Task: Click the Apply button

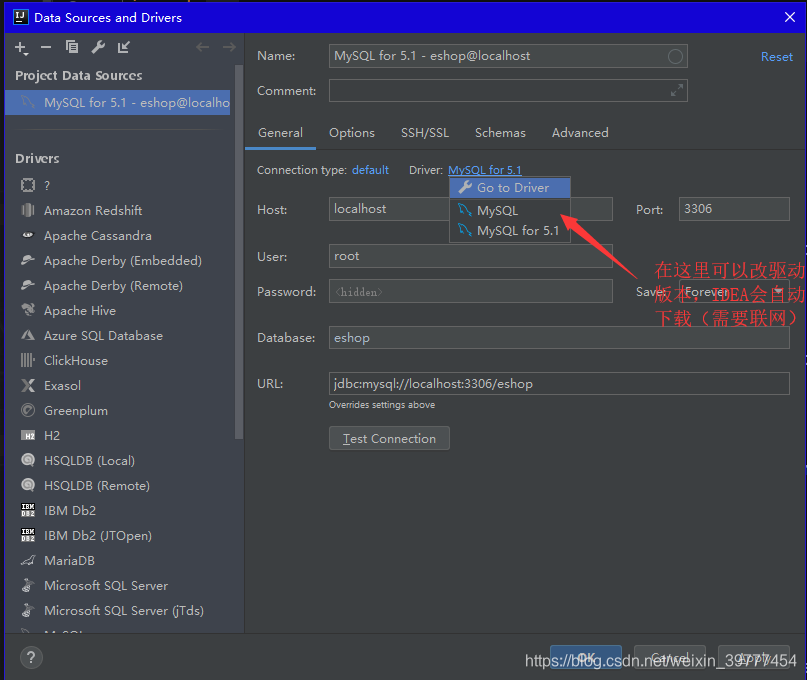Action: click(753, 657)
